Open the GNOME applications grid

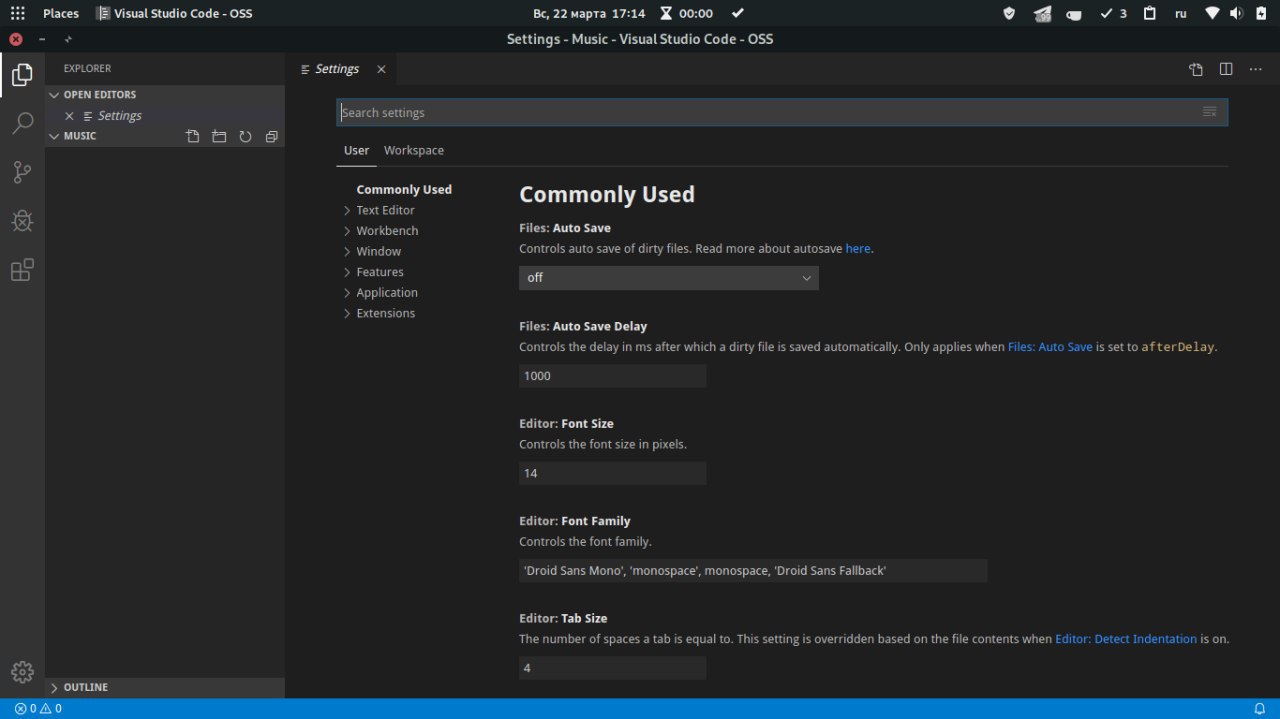pyautogui.click(x=17, y=13)
